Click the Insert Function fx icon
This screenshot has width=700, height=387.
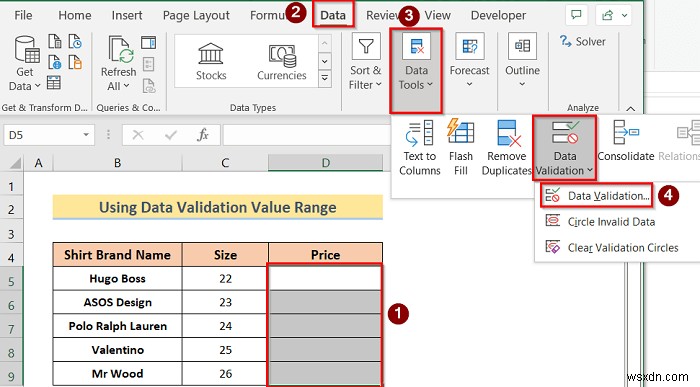point(203,135)
